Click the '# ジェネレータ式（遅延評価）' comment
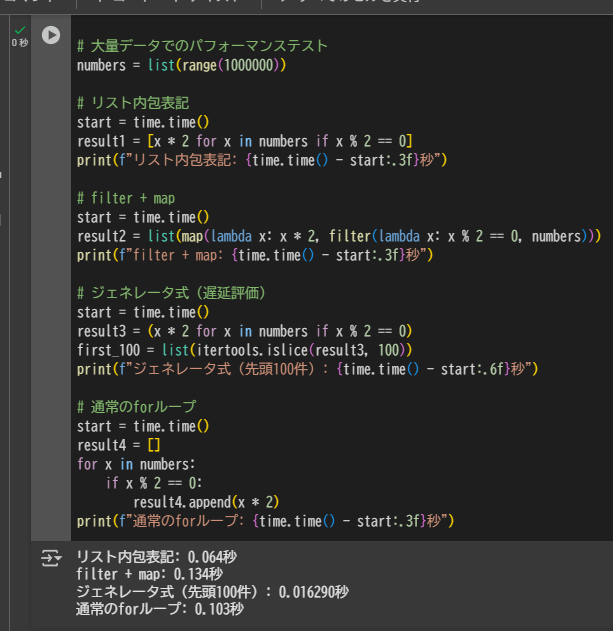Screen dimensions: 613x631 point(171,293)
